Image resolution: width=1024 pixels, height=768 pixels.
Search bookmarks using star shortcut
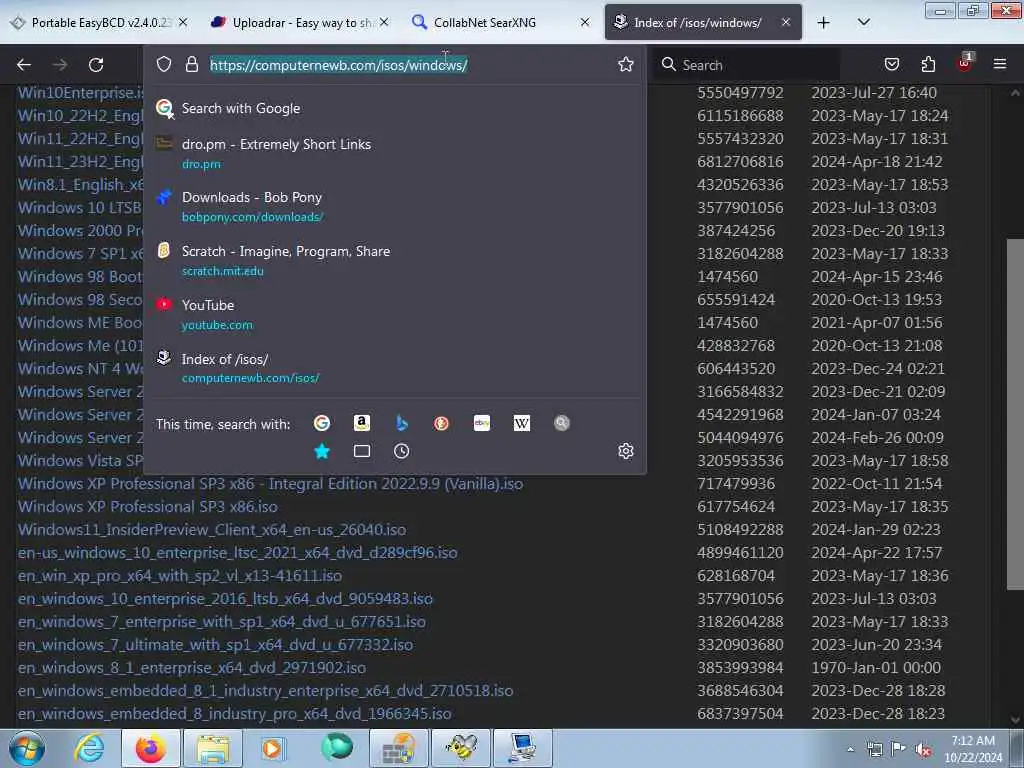tap(322, 451)
